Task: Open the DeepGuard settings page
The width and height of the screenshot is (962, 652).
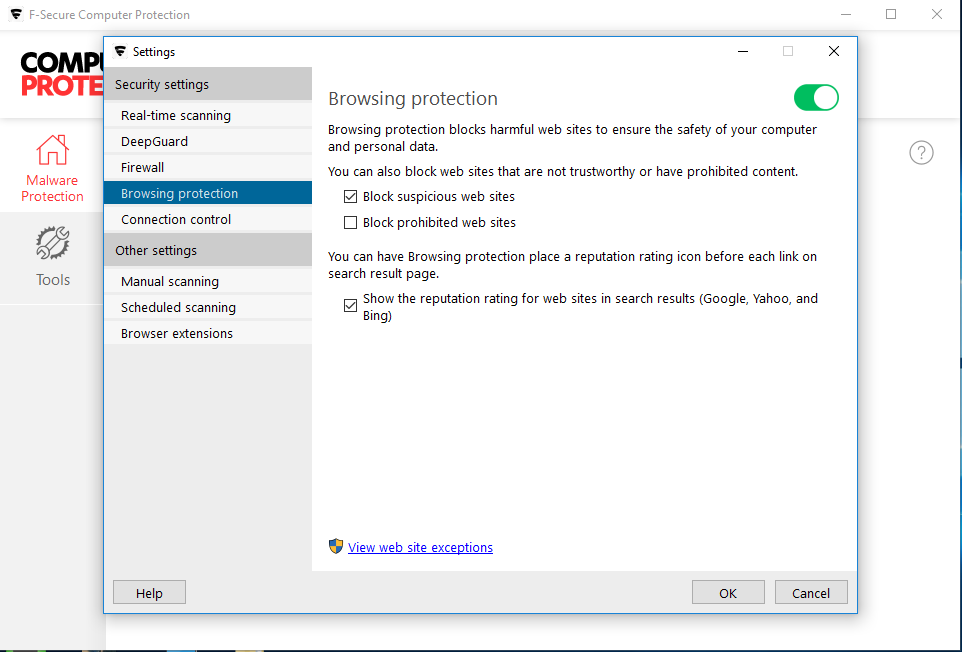Action: (208, 141)
